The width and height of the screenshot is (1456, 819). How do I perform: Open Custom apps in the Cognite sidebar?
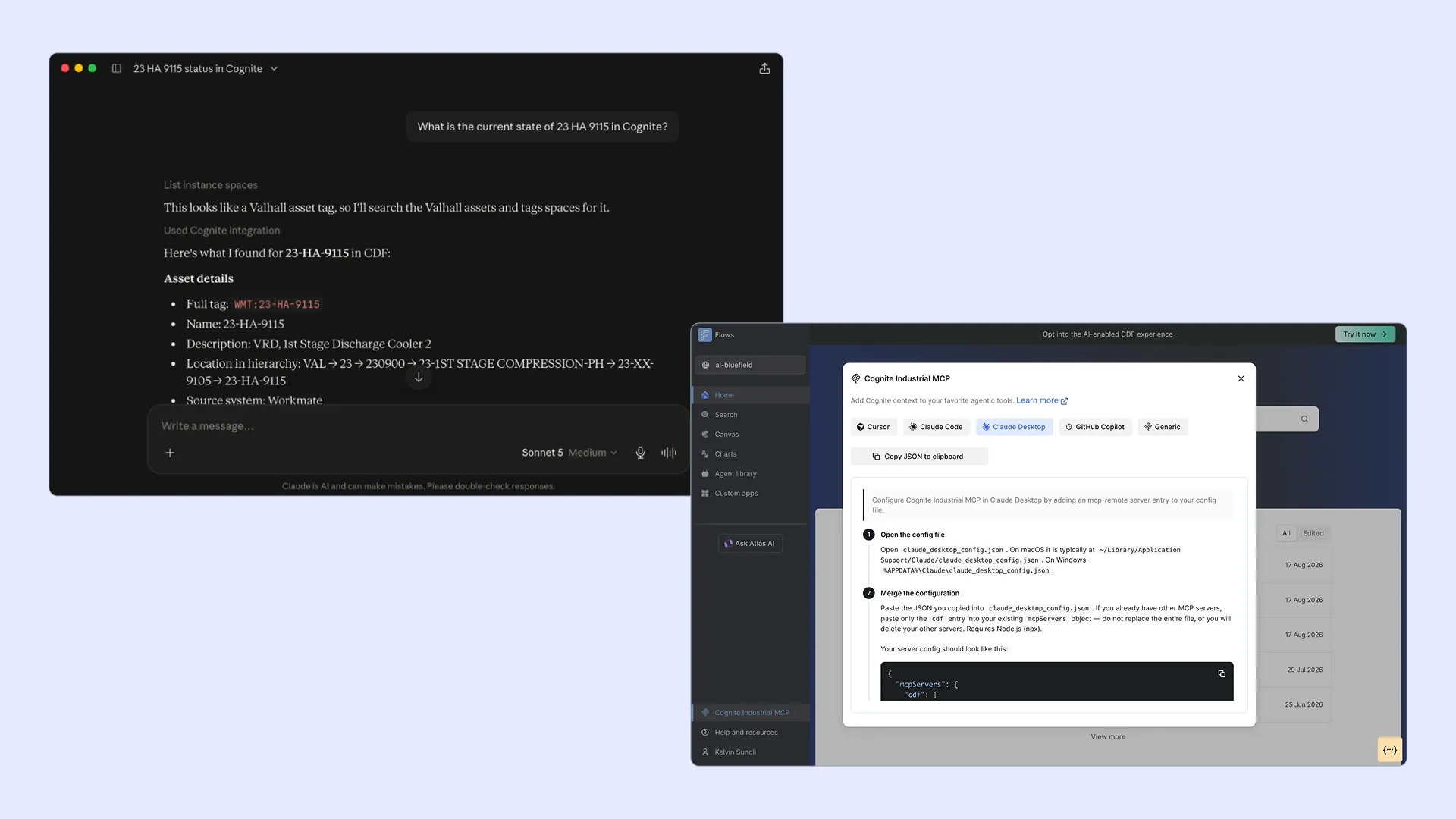pos(750,494)
